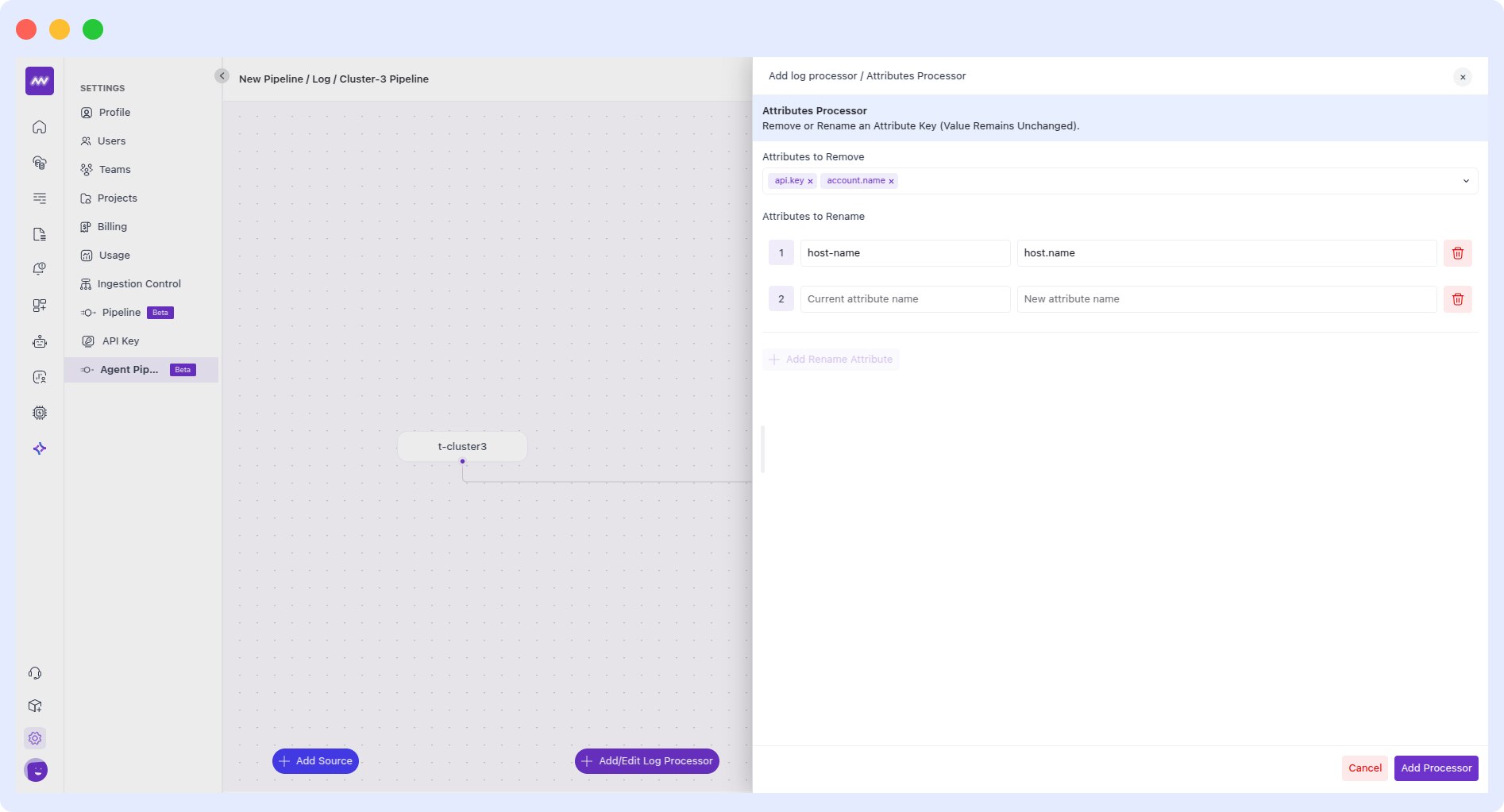Click the Add Processor button

coord(1436,768)
